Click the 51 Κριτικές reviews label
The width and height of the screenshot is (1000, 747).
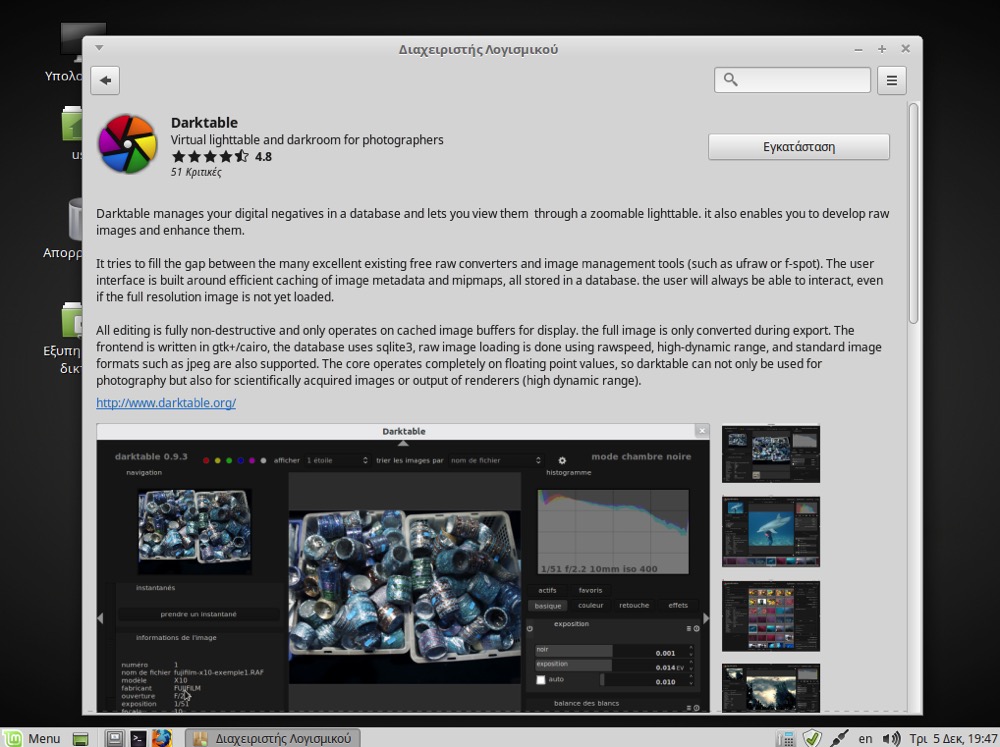click(196, 172)
